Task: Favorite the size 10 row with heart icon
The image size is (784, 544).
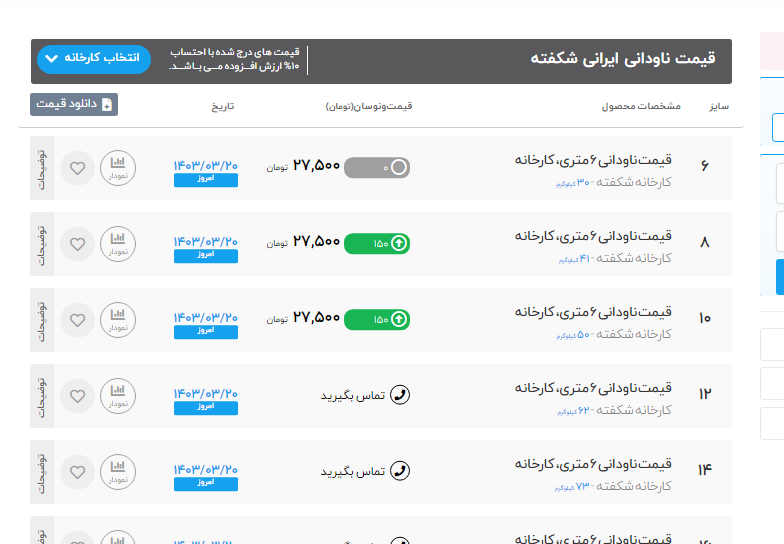Action: coord(78,319)
